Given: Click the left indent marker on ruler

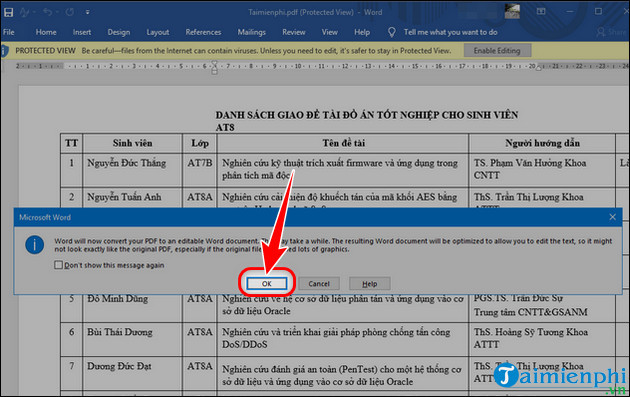Looking at the screenshot, I should (x=215, y=68).
